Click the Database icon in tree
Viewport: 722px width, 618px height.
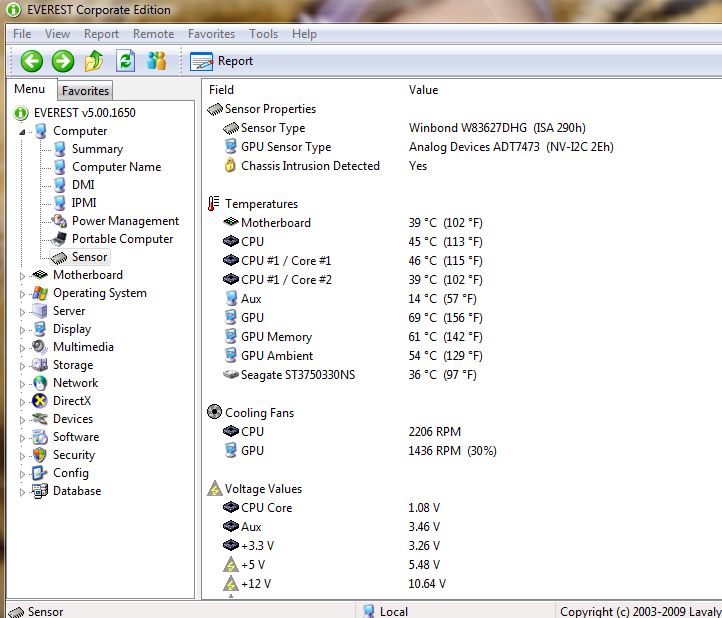pos(40,491)
